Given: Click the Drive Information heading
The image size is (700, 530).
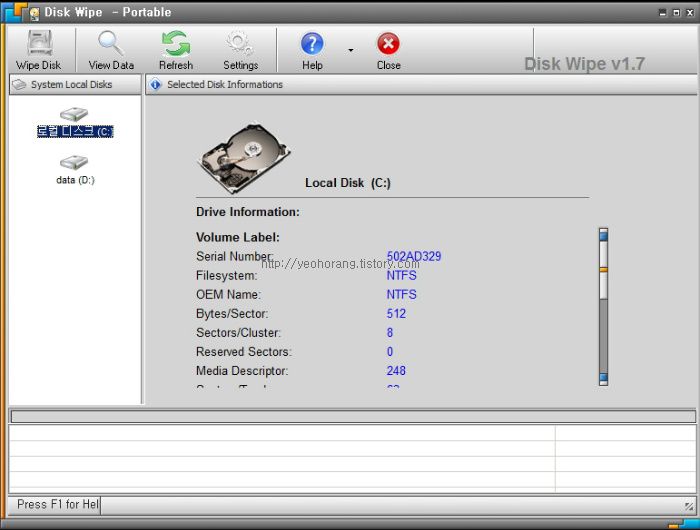Looking at the screenshot, I should pos(248,212).
